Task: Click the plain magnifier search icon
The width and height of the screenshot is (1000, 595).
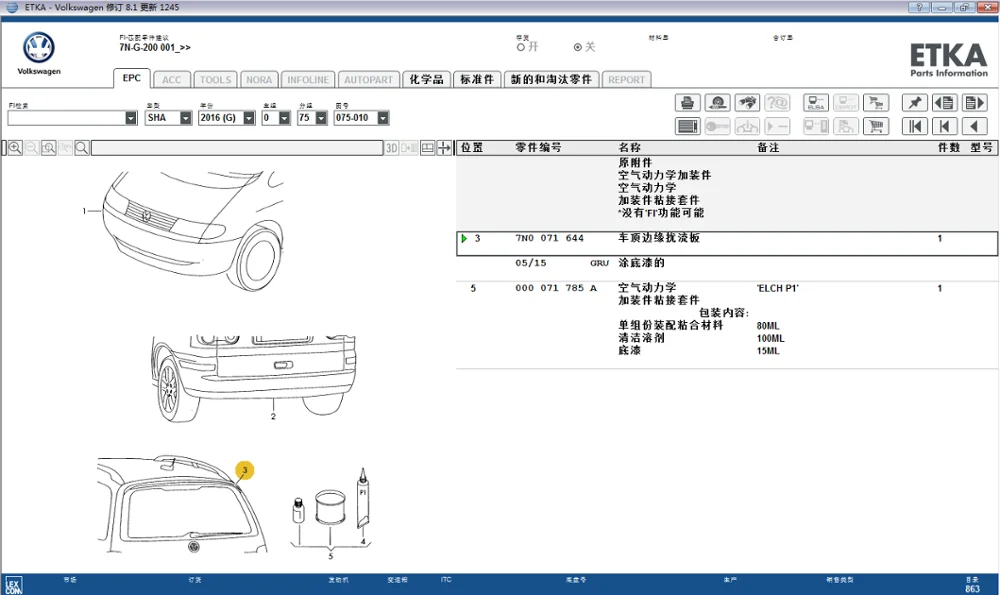Action: 82,148
